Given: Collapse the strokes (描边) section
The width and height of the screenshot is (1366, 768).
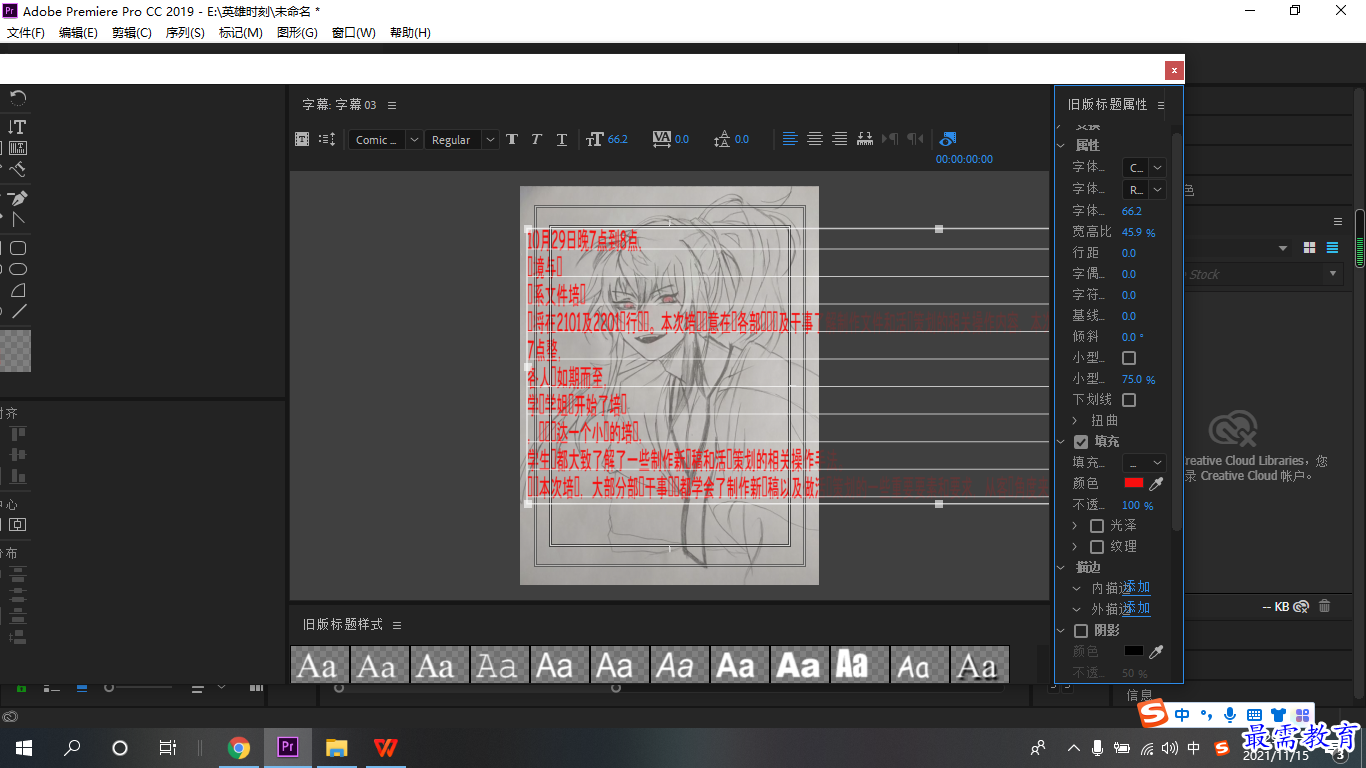Looking at the screenshot, I should click(1061, 568).
